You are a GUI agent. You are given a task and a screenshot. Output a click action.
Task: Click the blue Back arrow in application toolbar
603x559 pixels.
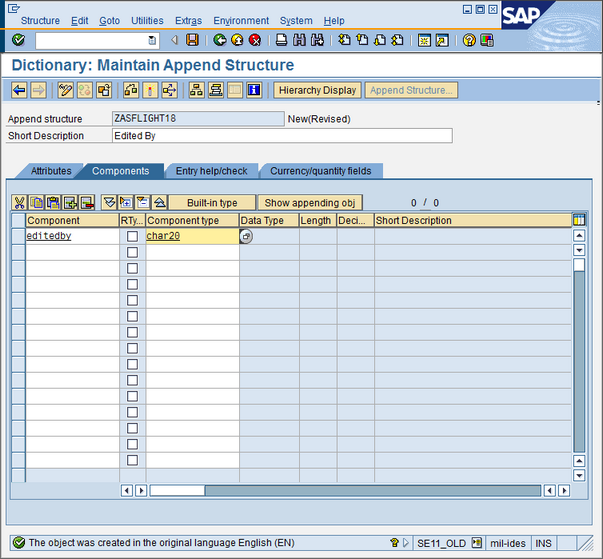pos(19,90)
